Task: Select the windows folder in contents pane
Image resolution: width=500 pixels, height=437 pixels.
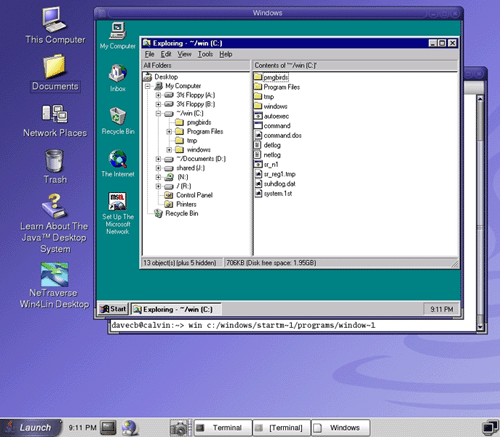Action: point(271,106)
